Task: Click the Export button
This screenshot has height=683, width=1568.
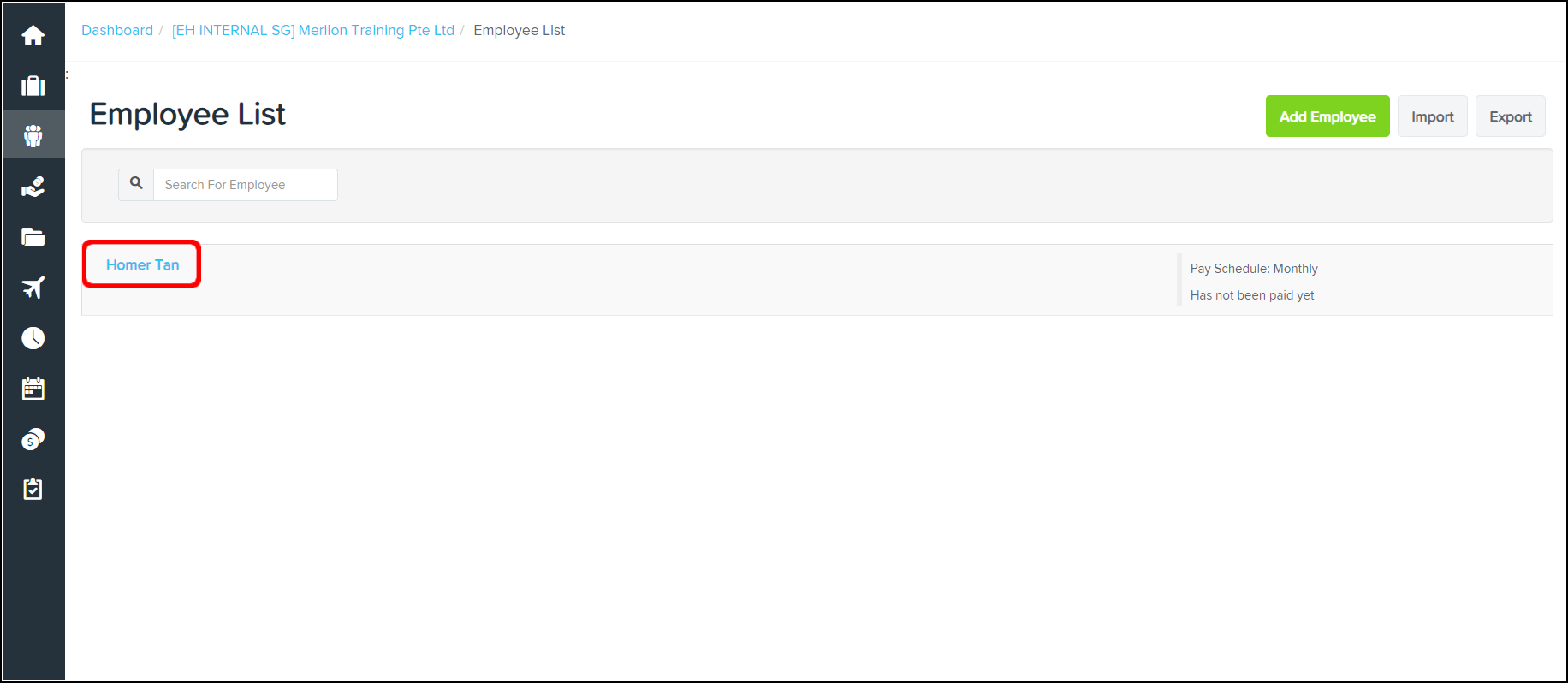Action: click(x=1510, y=116)
